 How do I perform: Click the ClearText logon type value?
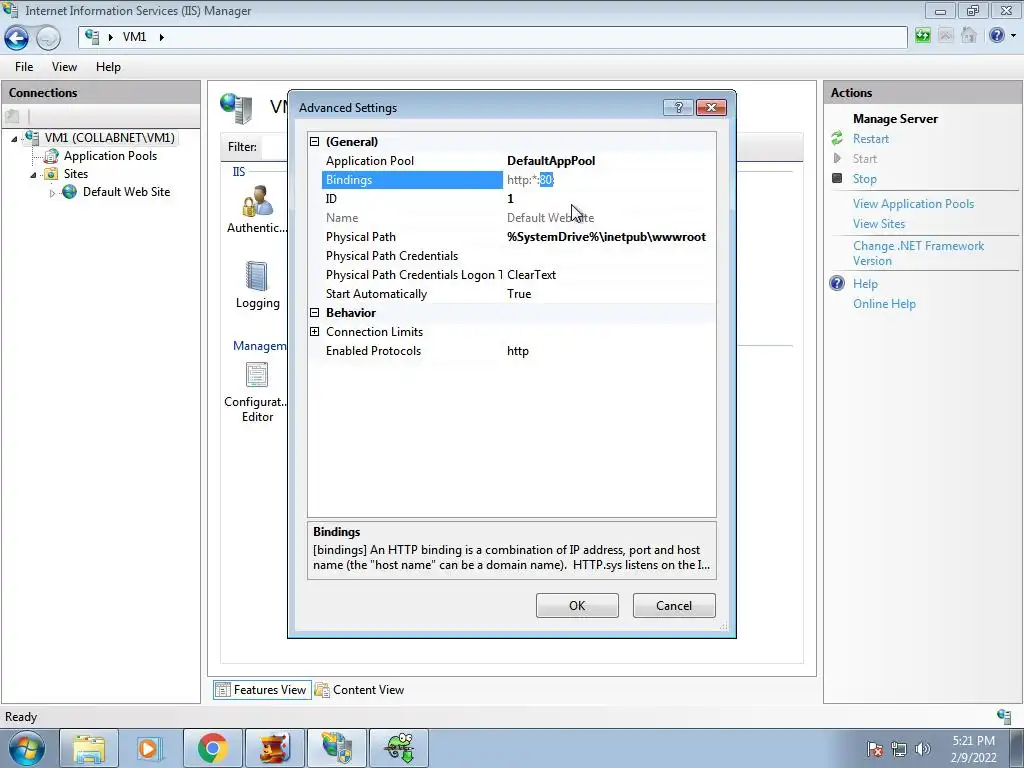tap(532, 275)
